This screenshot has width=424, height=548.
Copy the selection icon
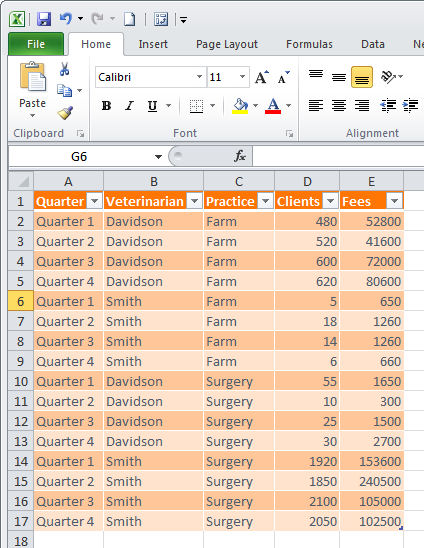(64, 91)
